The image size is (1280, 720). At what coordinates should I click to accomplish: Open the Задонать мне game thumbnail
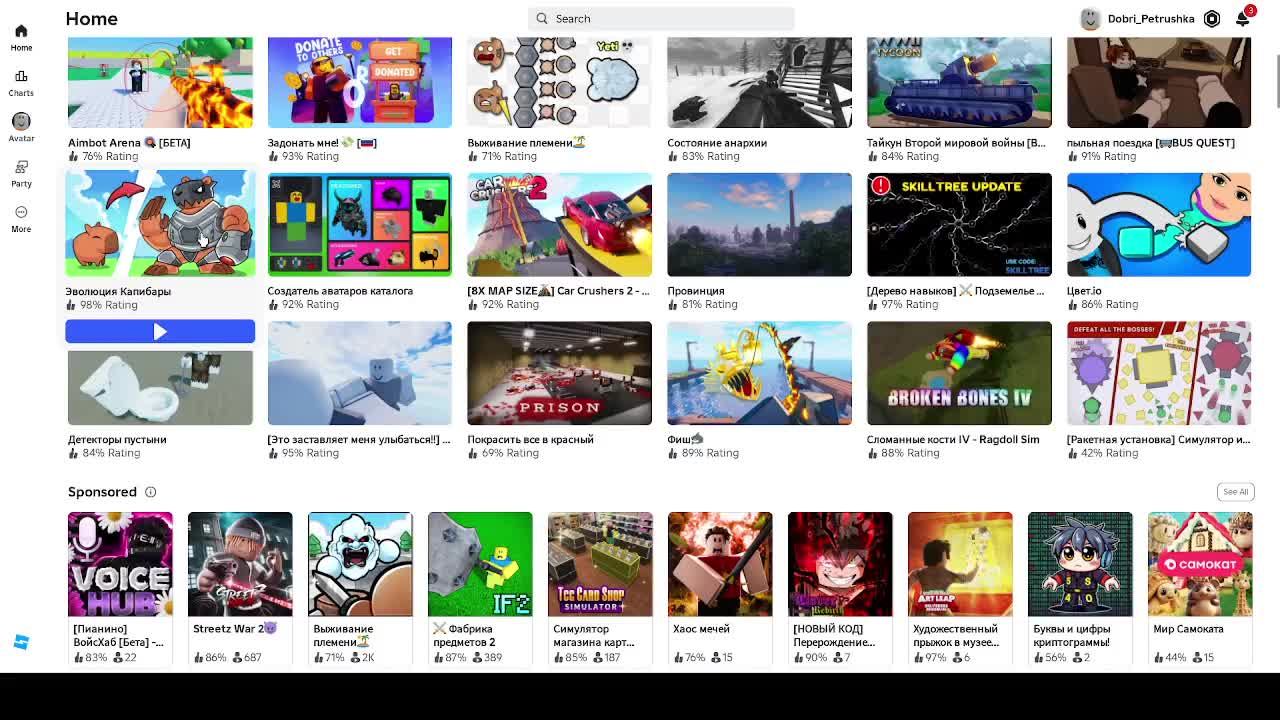(360, 82)
